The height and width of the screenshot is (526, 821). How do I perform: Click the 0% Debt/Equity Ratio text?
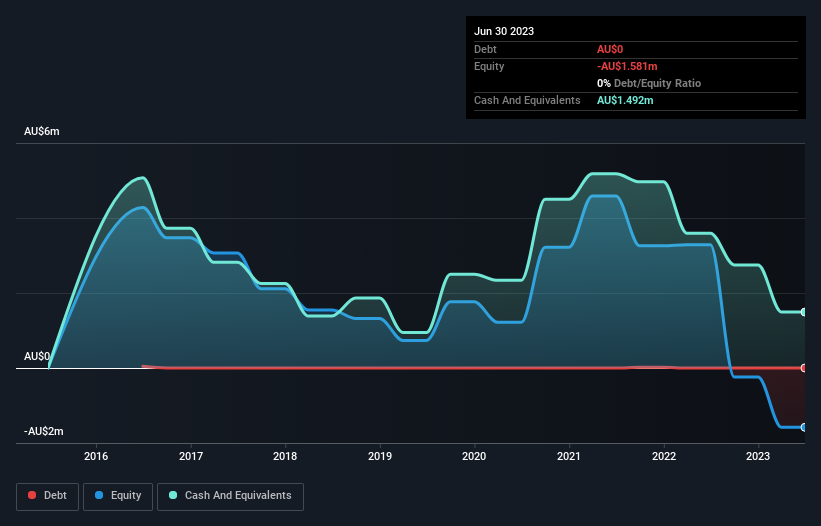click(649, 83)
